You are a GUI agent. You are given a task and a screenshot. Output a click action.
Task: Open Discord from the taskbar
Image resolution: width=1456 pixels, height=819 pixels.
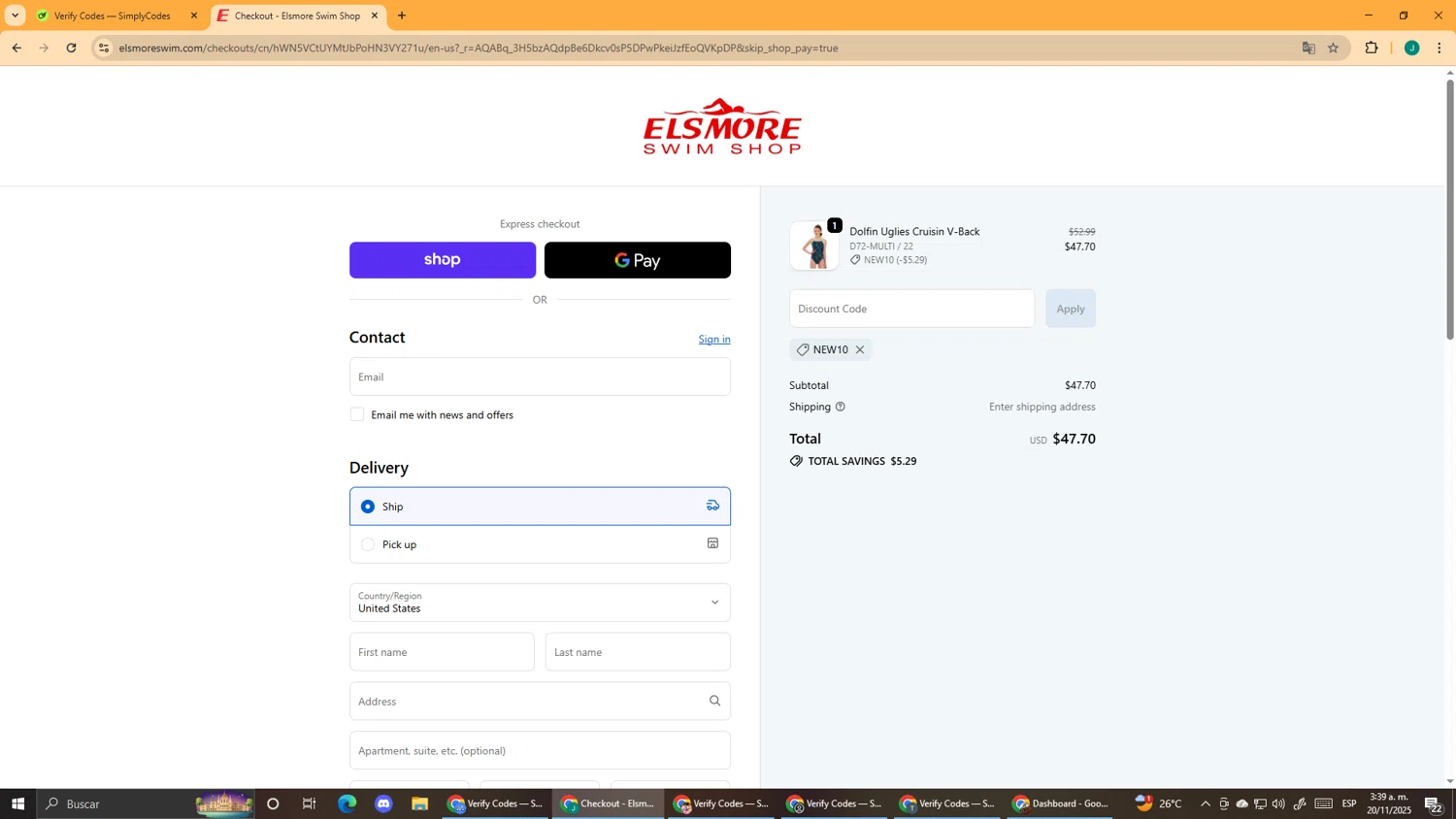pyautogui.click(x=383, y=803)
